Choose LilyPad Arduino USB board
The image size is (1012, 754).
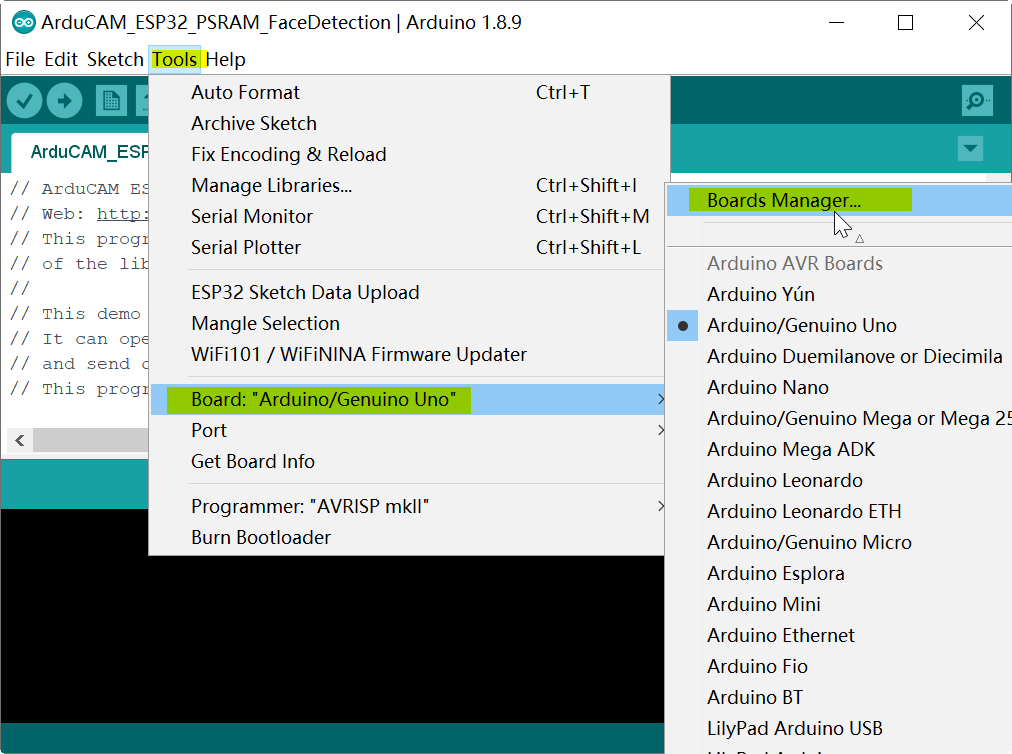click(x=839, y=728)
